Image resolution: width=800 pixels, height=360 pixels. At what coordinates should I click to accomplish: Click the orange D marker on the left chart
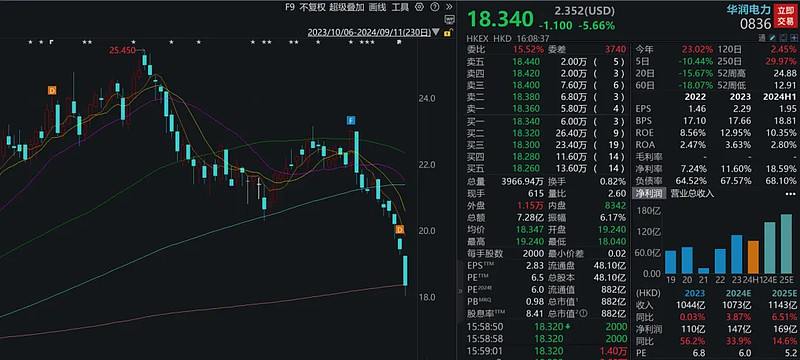click(x=52, y=90)
